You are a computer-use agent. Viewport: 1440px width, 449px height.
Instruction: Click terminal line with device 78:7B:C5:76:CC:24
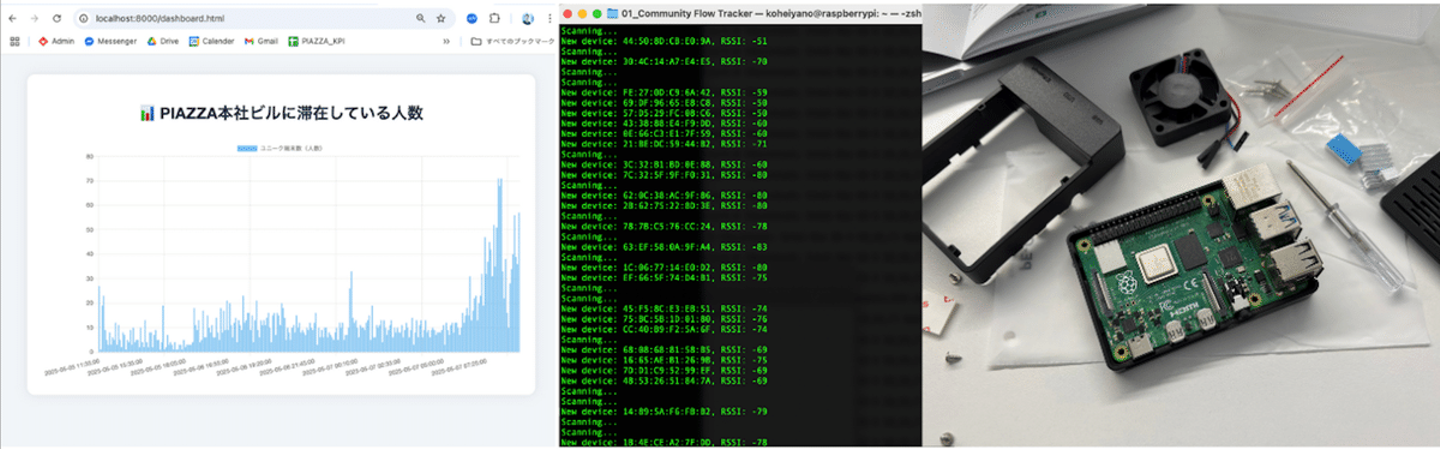point(665,227)
